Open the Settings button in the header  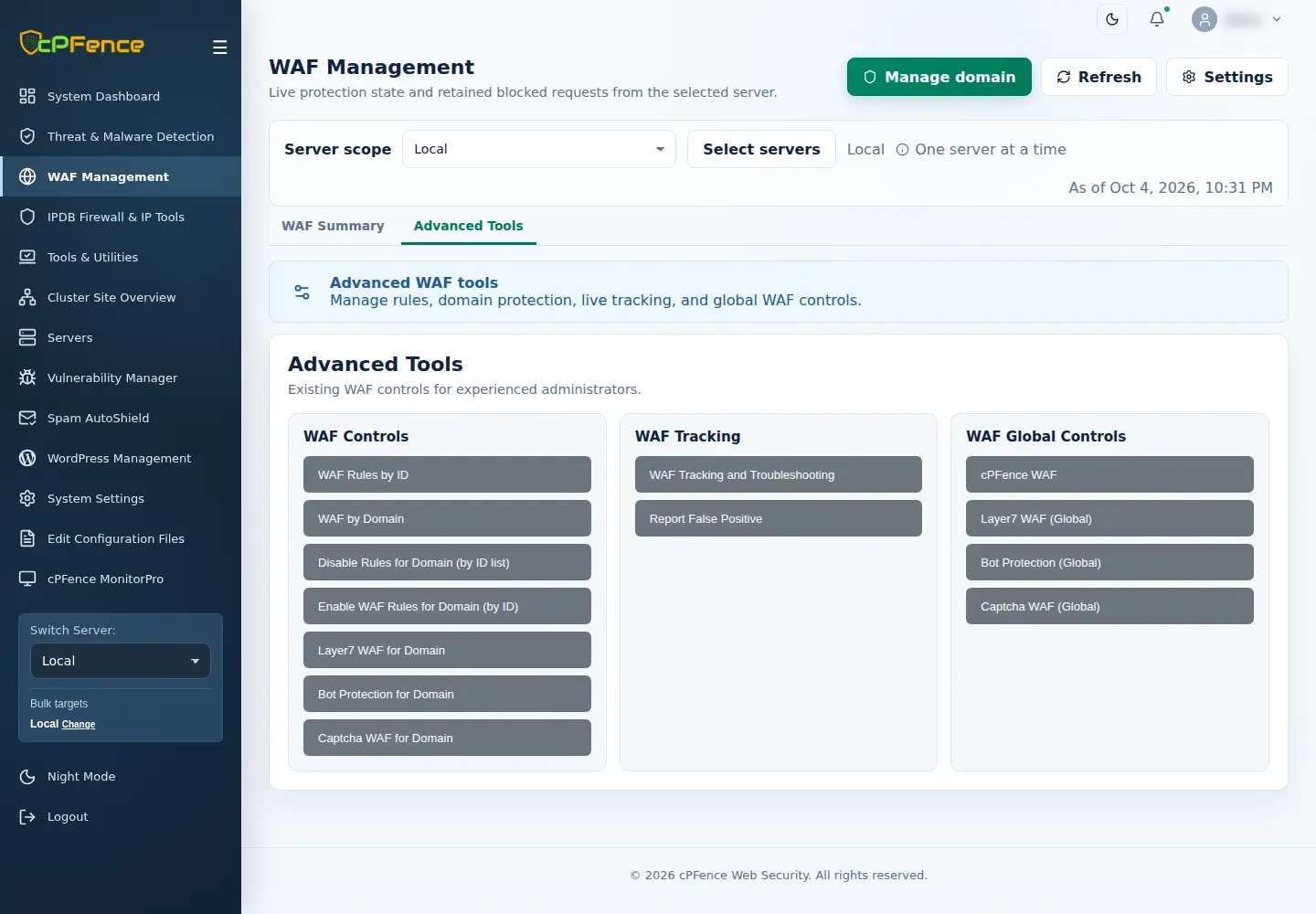1227,77
